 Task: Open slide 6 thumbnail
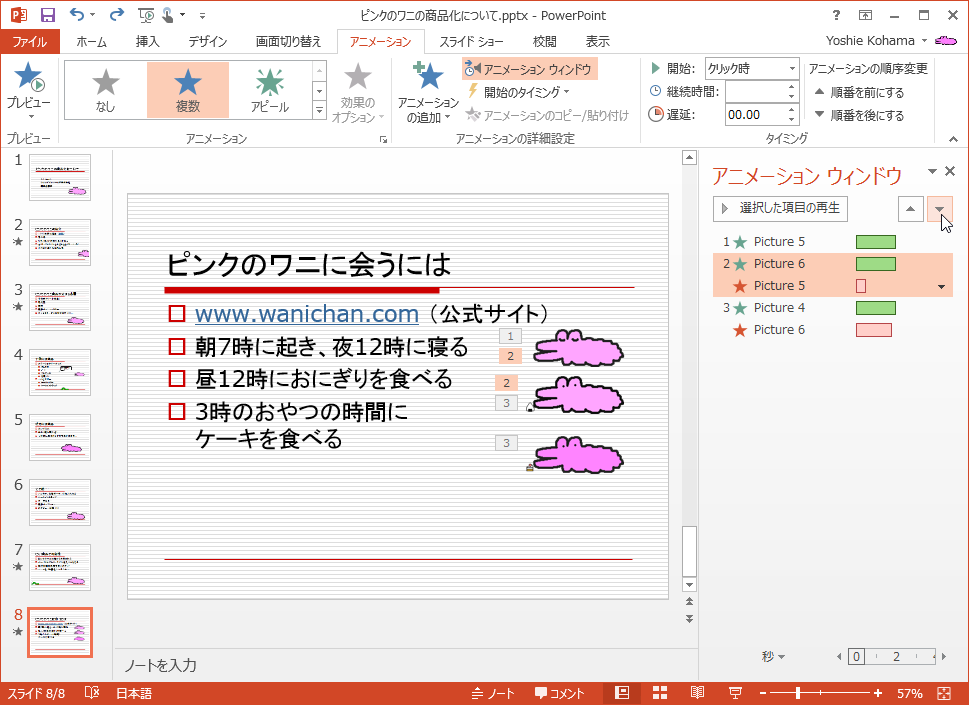60,502
